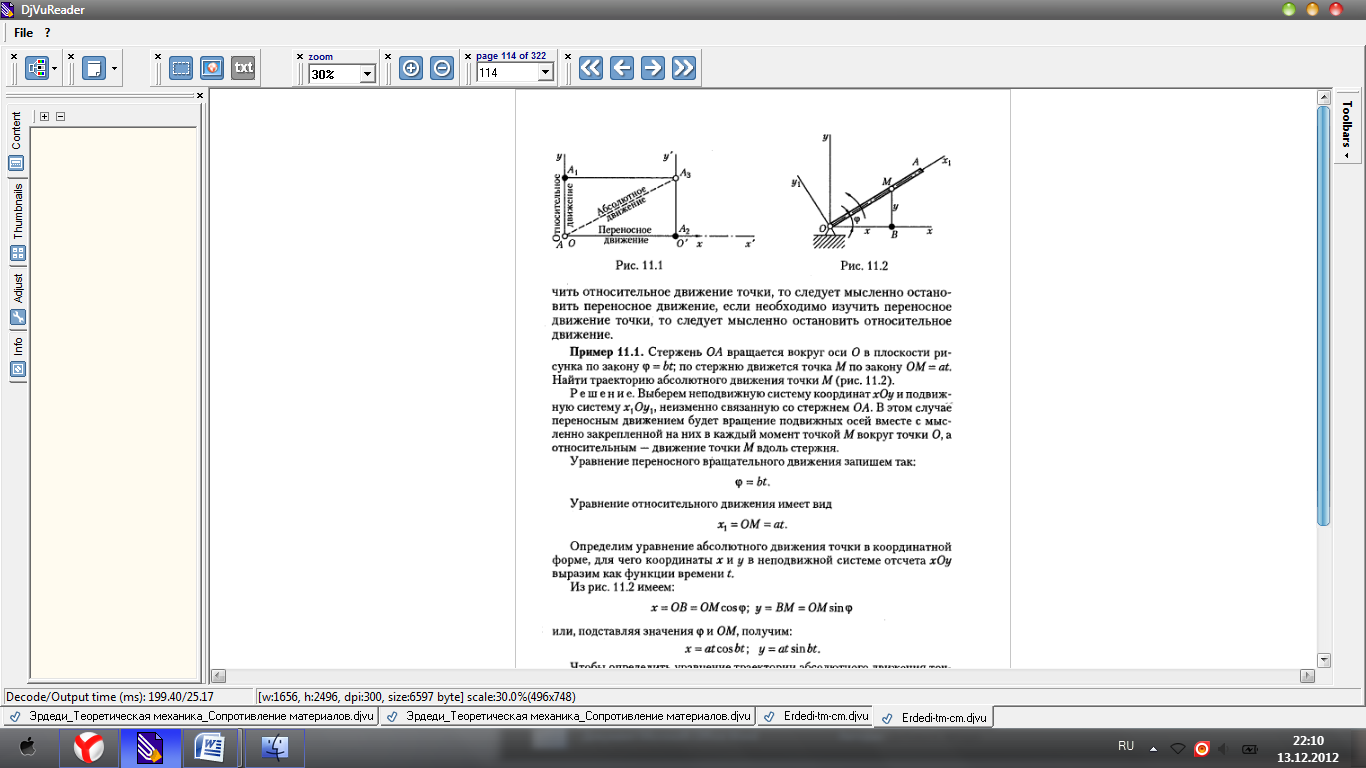
Task: Close the navigation arrows toolbar
Action: [x=568, y=56]
